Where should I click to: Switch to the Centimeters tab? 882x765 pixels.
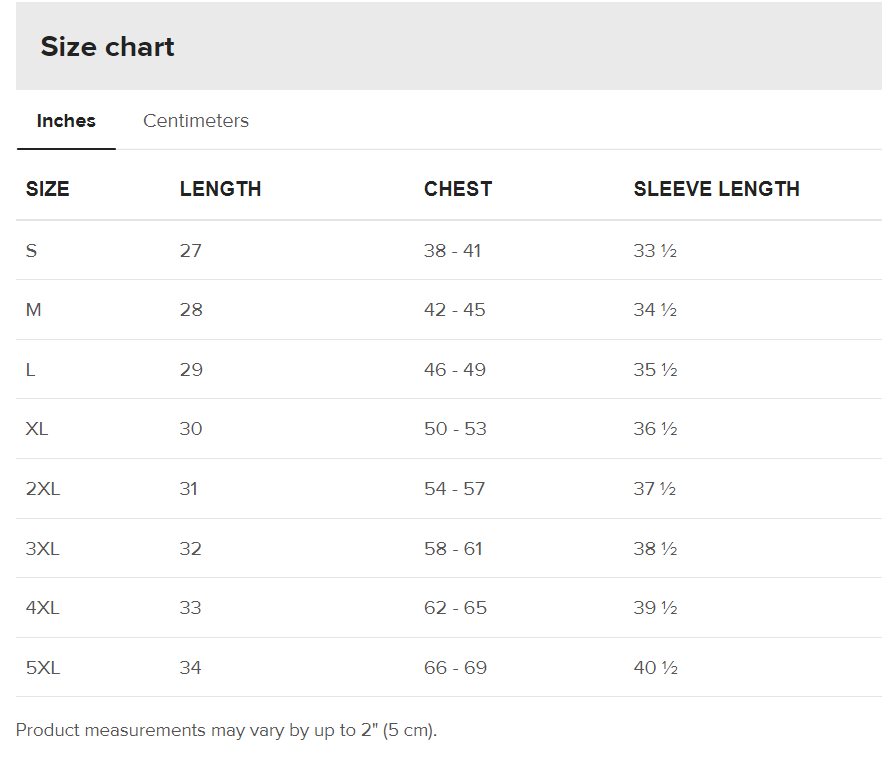point(195,121)
